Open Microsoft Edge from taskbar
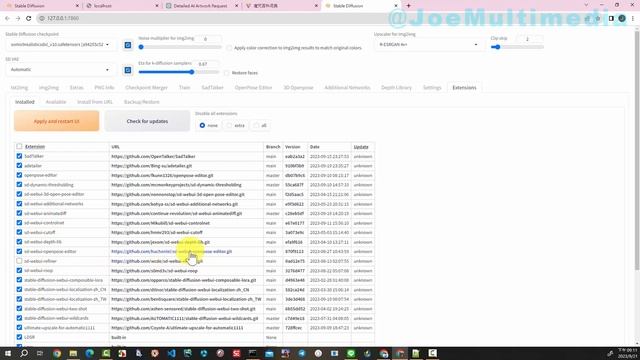This screenshot has height=360, width=640. click(x=89, y=353)
